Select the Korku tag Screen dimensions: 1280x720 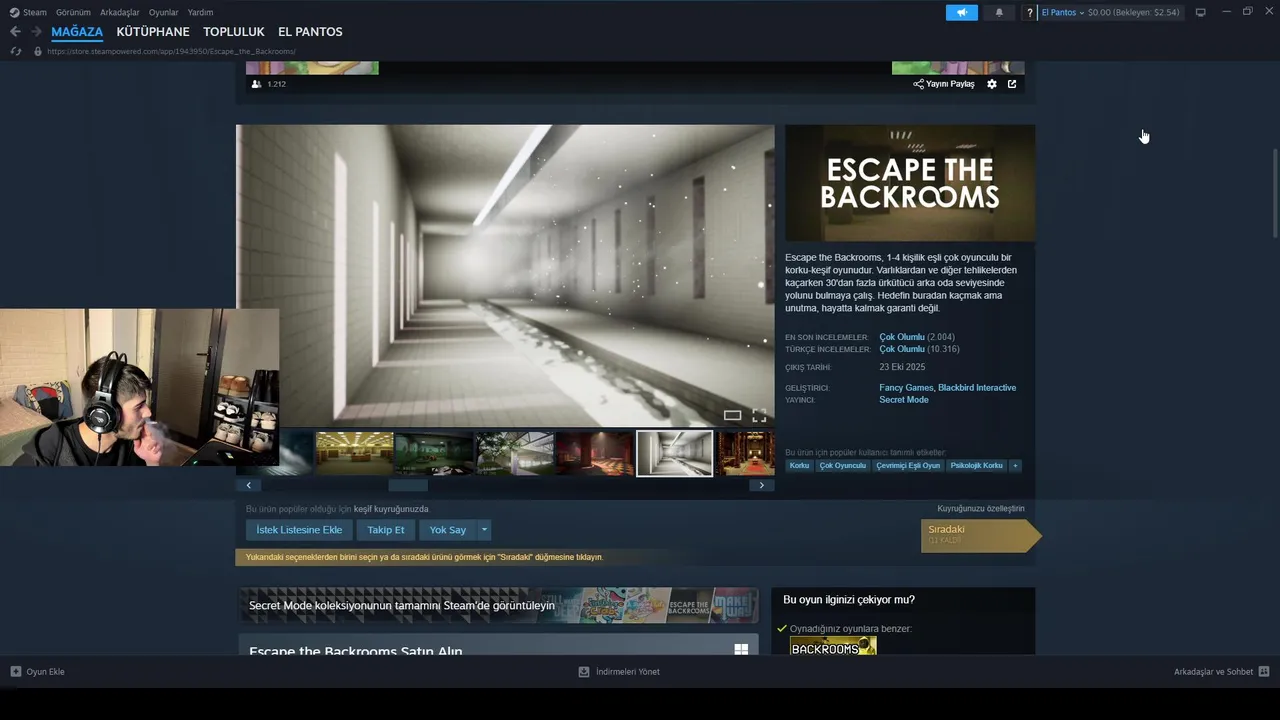[799, 465]
